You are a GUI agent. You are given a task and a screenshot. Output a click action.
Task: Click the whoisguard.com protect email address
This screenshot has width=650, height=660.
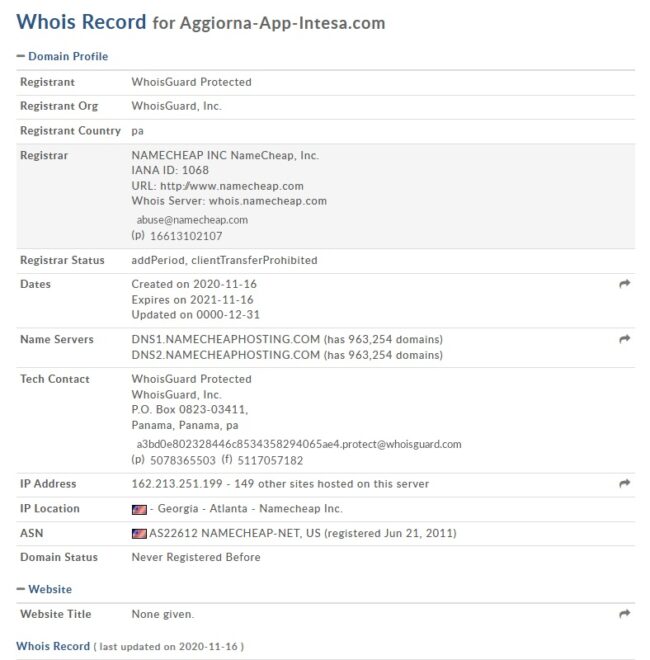tap(299, 444)
